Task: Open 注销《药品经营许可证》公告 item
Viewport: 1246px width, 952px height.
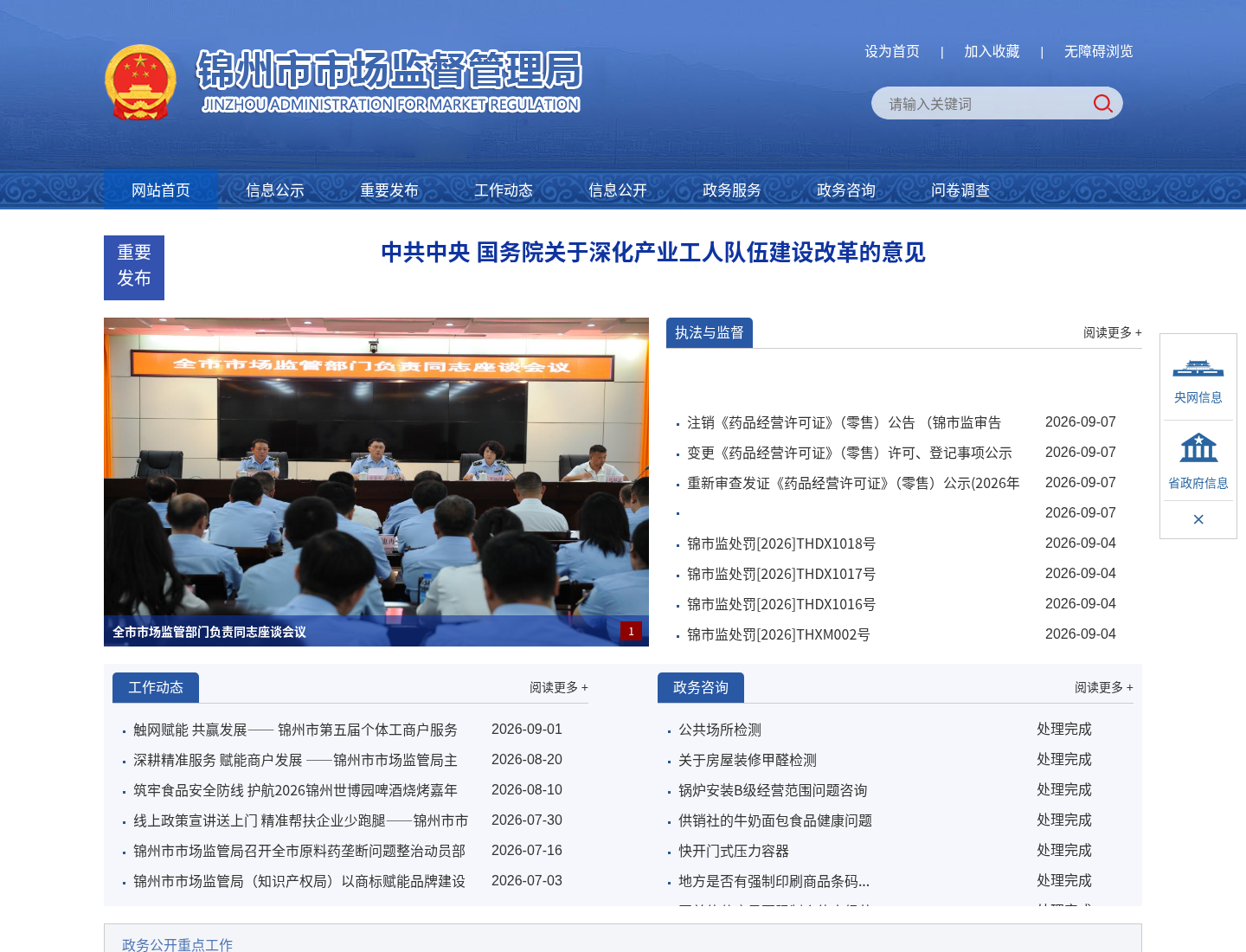Action: pyautogui.click(x=844, y=422)
